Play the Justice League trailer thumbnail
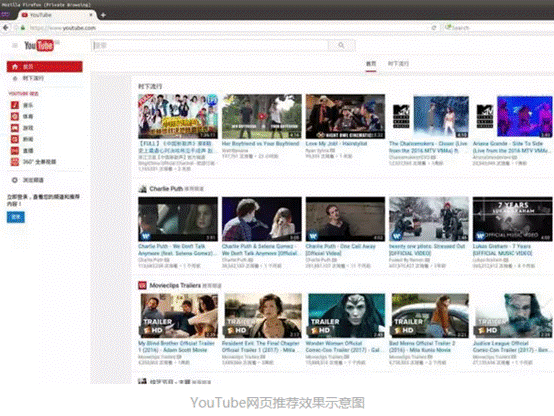Viewport: 554px width, 416px height. click(513, 316)
